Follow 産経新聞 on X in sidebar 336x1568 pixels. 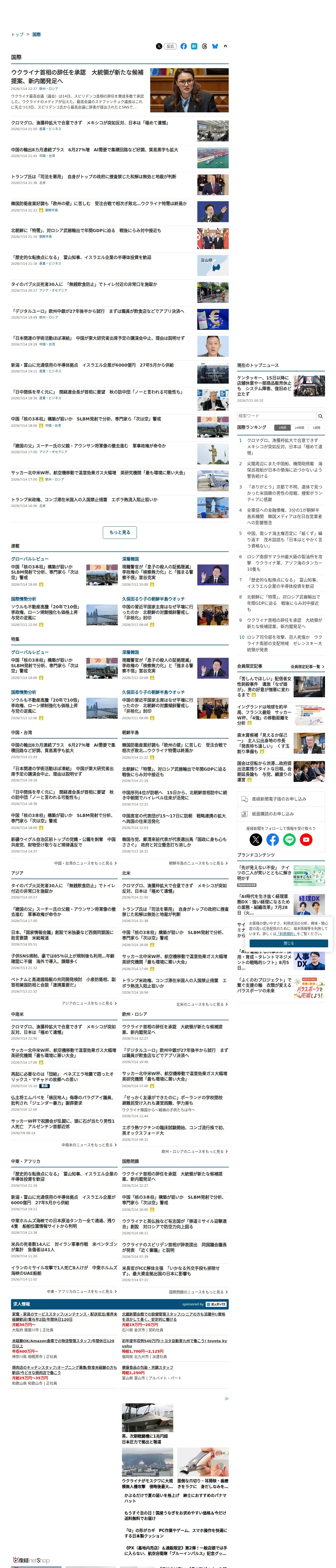tap(256, 839)
